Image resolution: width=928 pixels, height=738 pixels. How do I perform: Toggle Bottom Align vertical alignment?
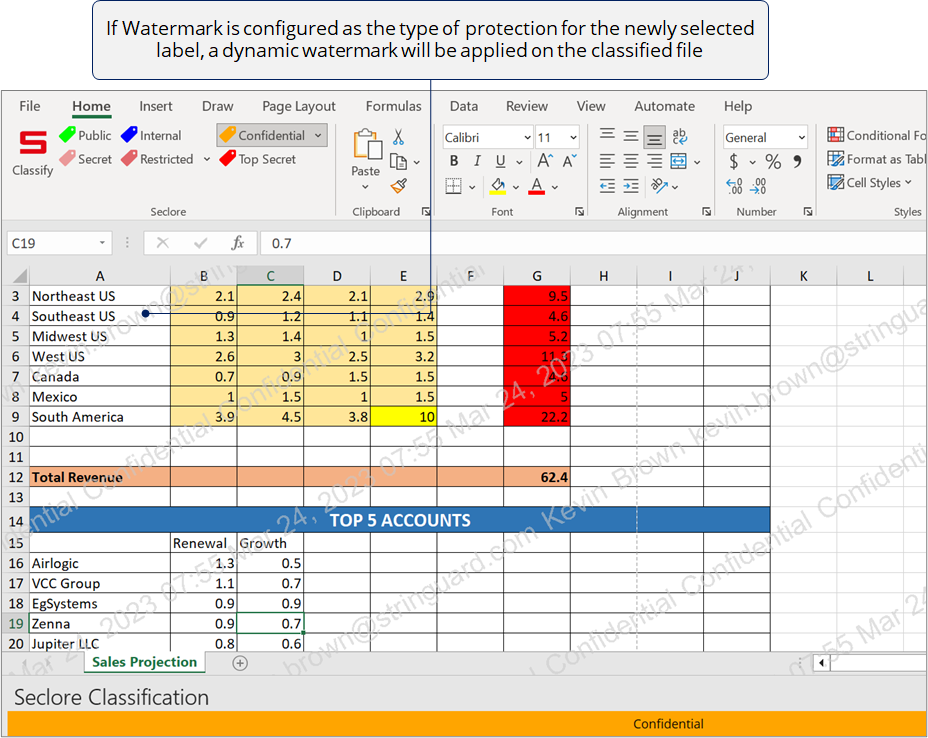tap(655, 138)
